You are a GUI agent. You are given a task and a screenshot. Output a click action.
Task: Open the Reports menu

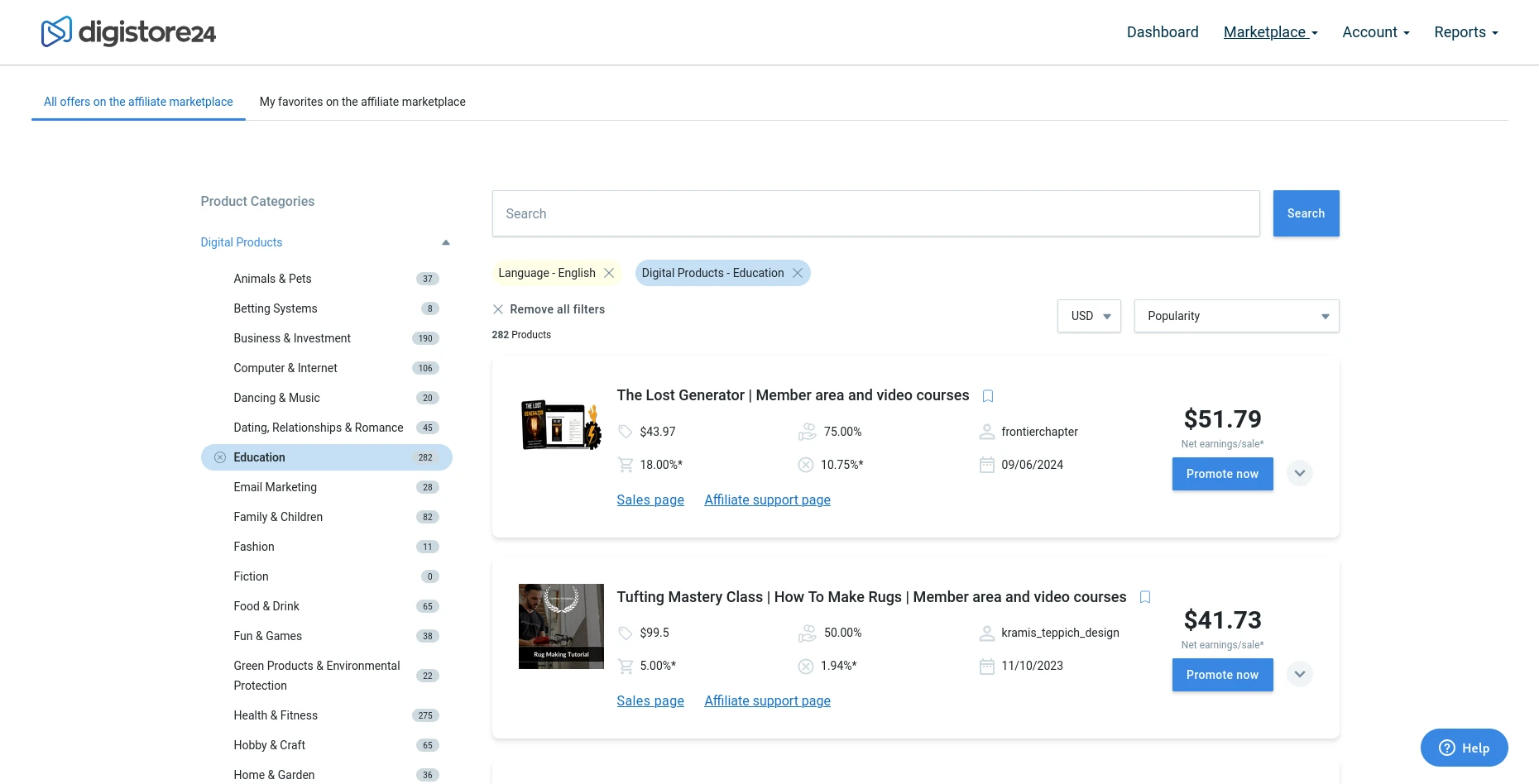coord(1465,31)
